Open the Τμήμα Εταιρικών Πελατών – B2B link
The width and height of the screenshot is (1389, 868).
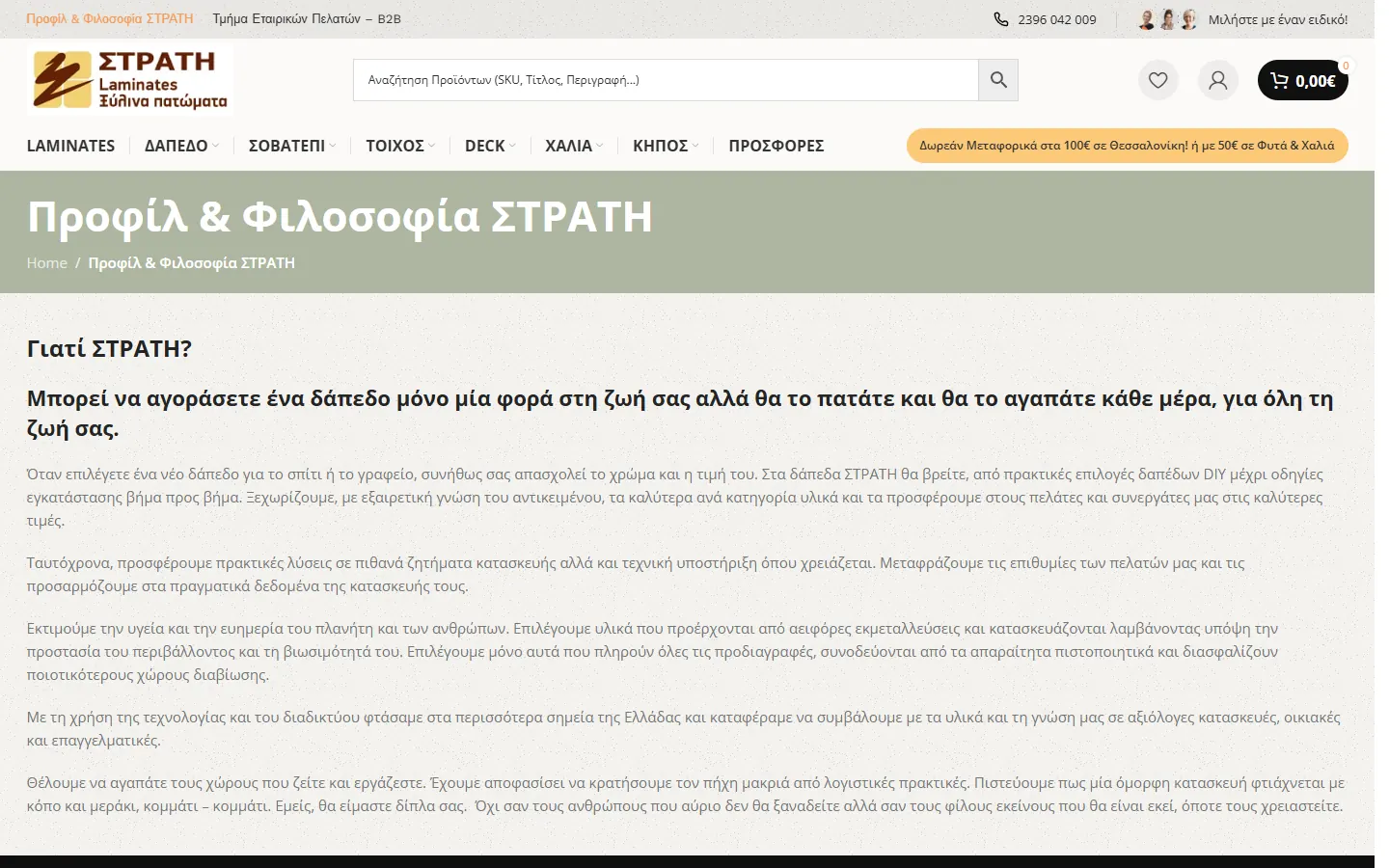tap(307, 19)
